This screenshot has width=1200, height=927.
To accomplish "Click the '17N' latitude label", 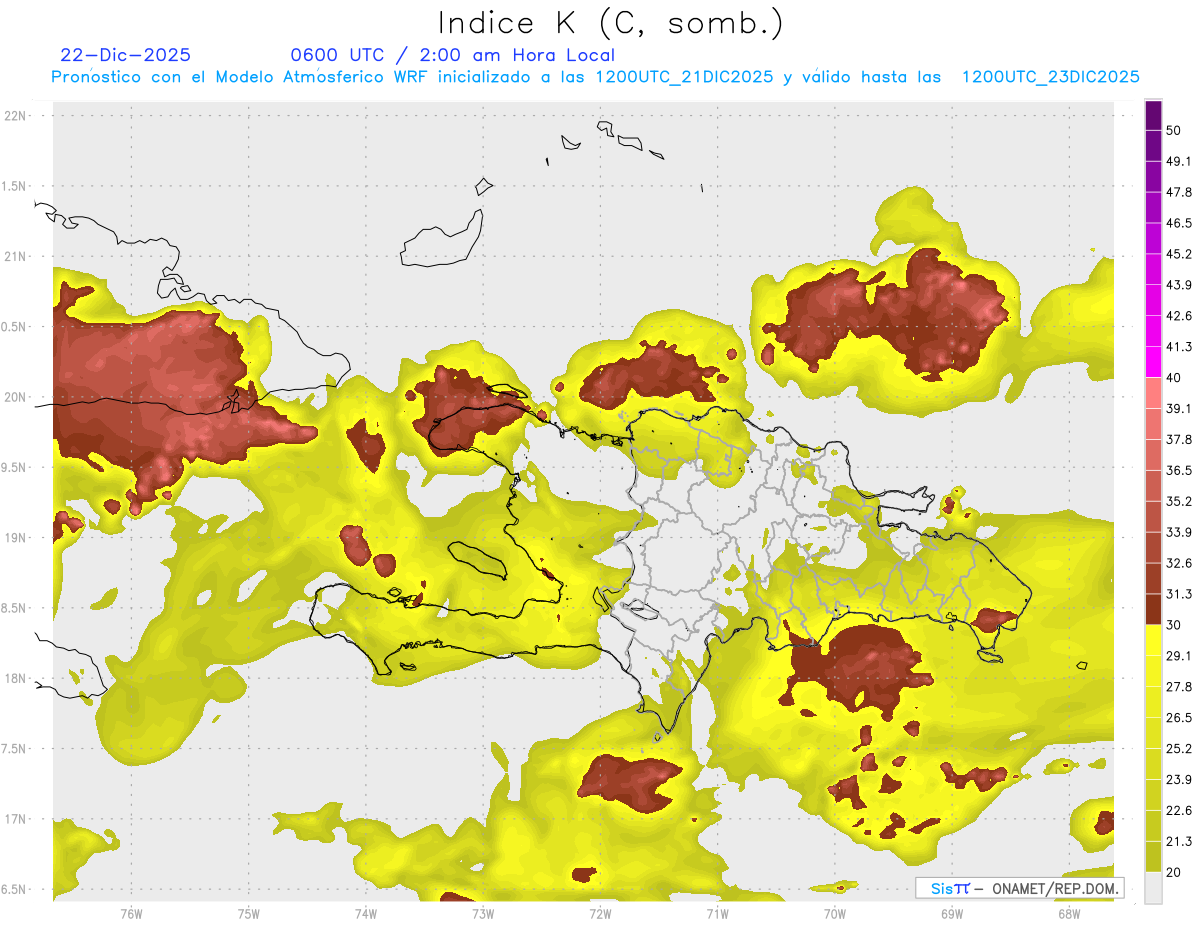I will coord(15,819).
